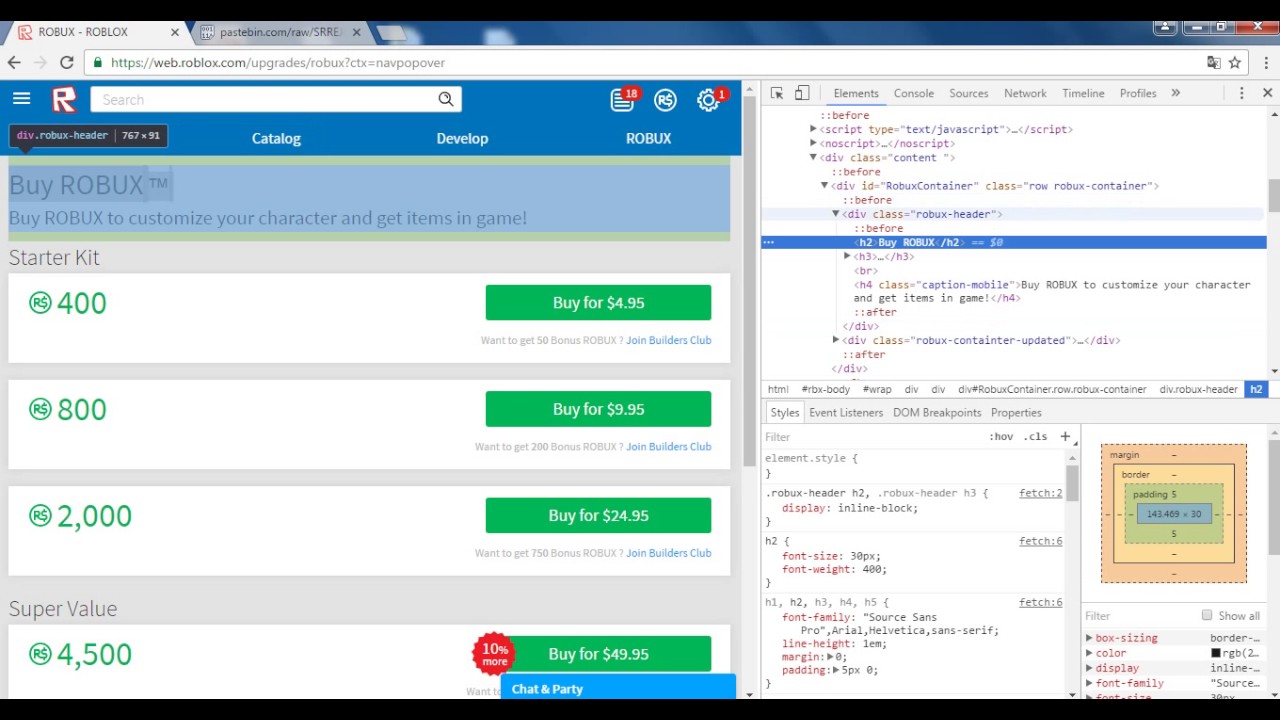1280x720 pixels.
Task: Collapse robux-header div node
Action: click(x=836, y=214)
